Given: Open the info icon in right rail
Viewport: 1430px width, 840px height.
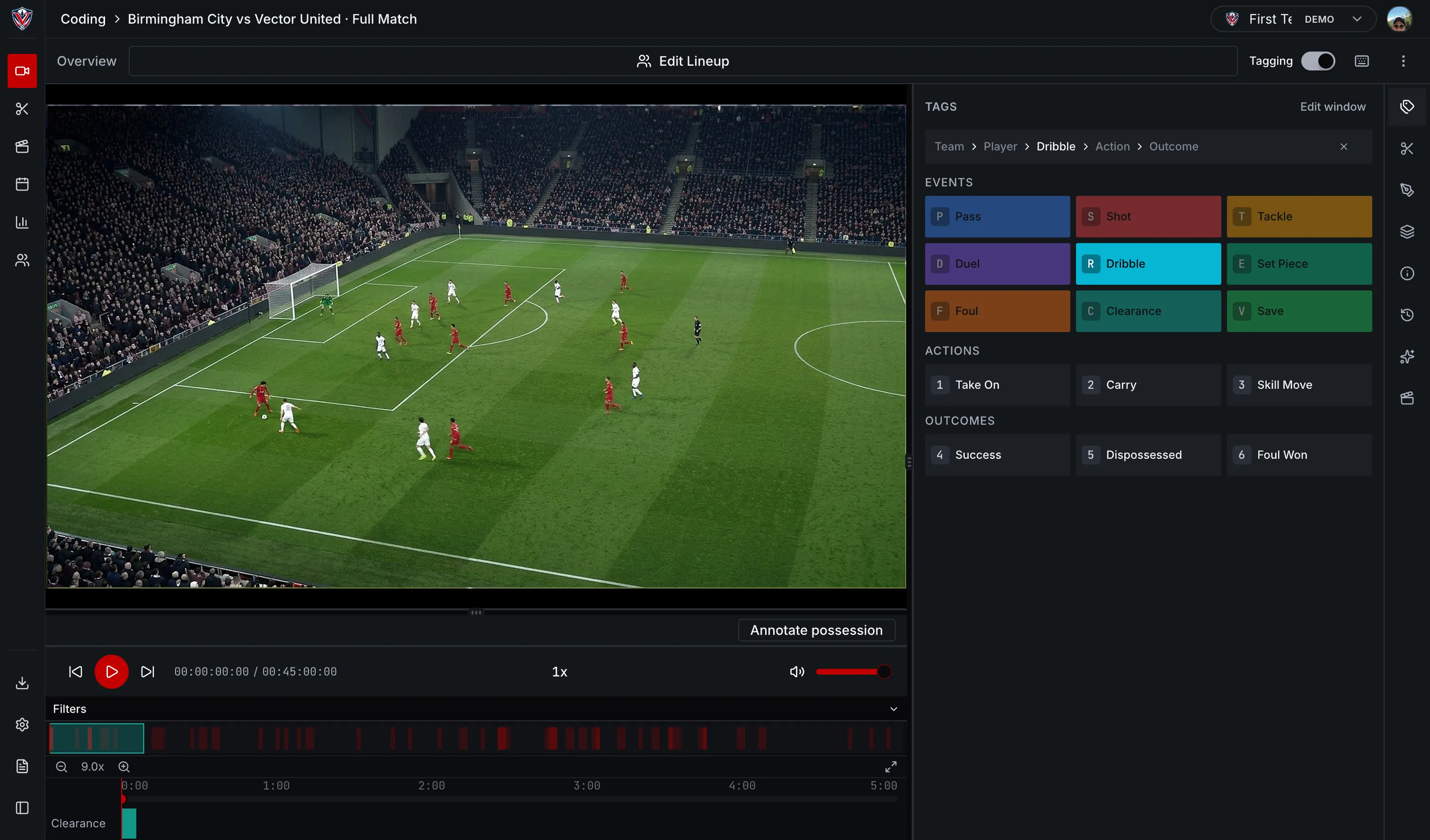Looking at the screenshot, I should [1407, 273].
